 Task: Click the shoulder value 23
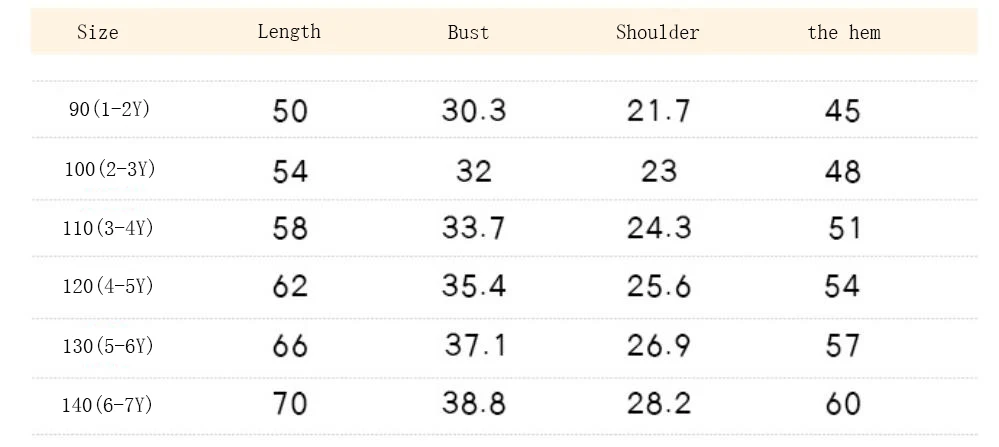[659, 170]
